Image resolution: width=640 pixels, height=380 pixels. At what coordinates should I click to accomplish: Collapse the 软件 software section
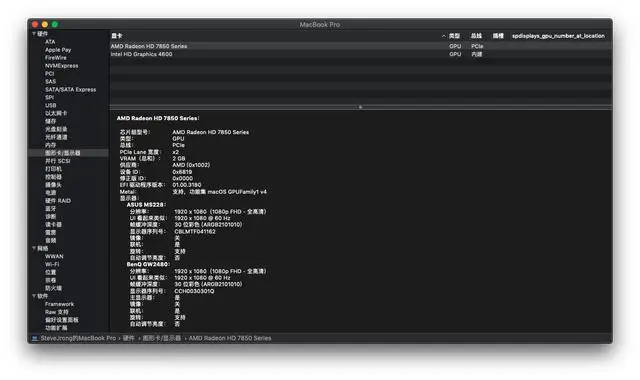[34, 296]
